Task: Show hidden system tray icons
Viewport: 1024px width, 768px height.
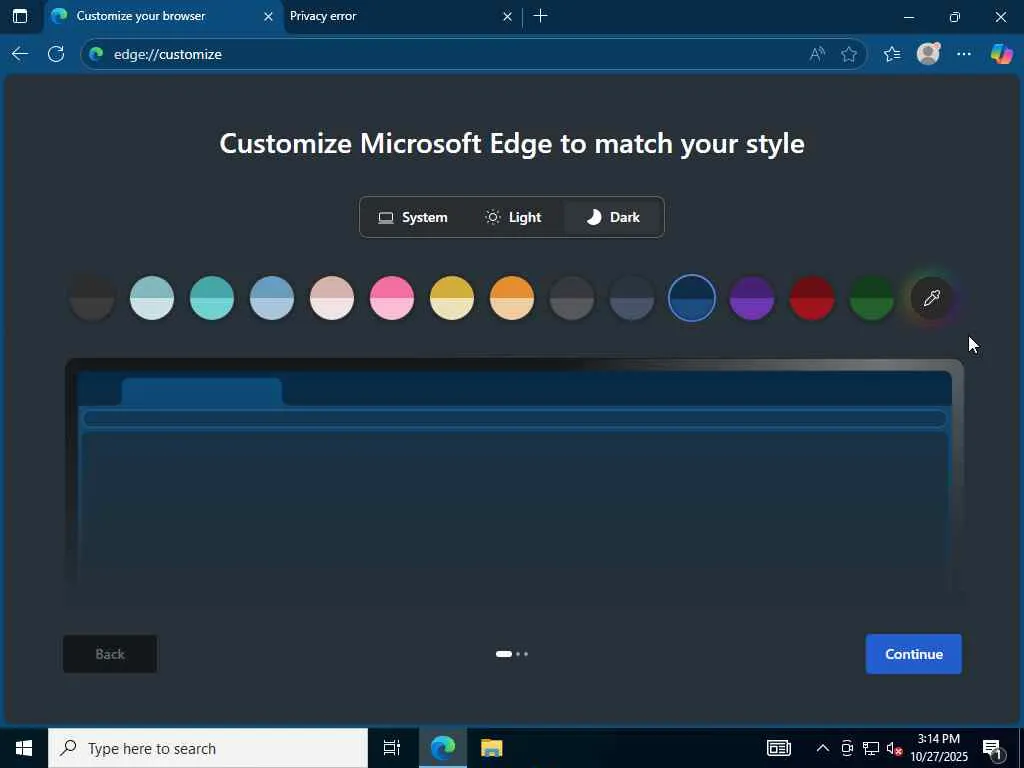Action: [823, 748]
